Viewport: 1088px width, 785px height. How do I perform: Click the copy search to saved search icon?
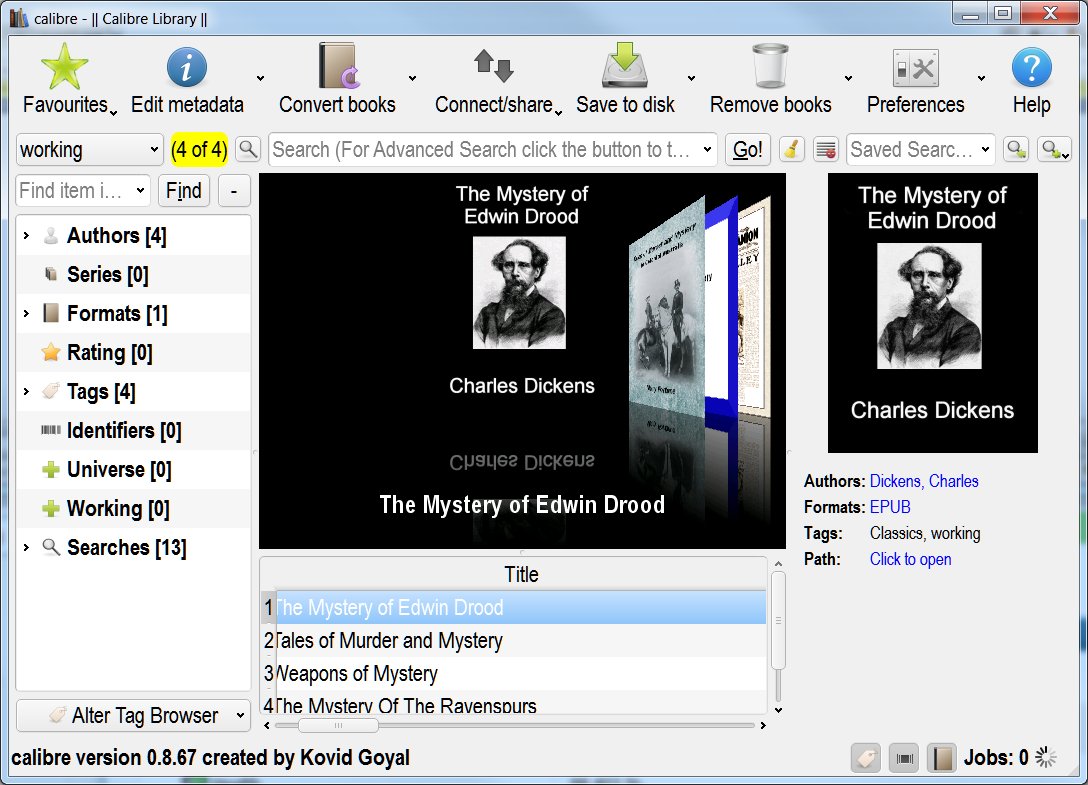(1017, 149)
